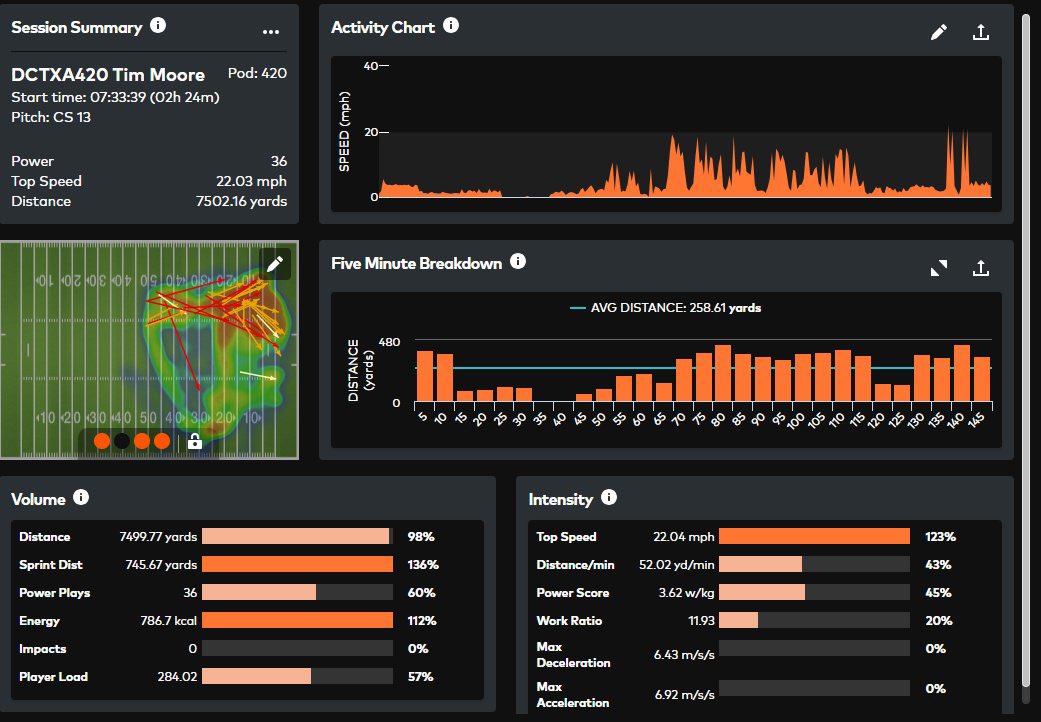Click the lock icon on heatmap toolbar
1041x722 pixels.
tap(195, 441)
